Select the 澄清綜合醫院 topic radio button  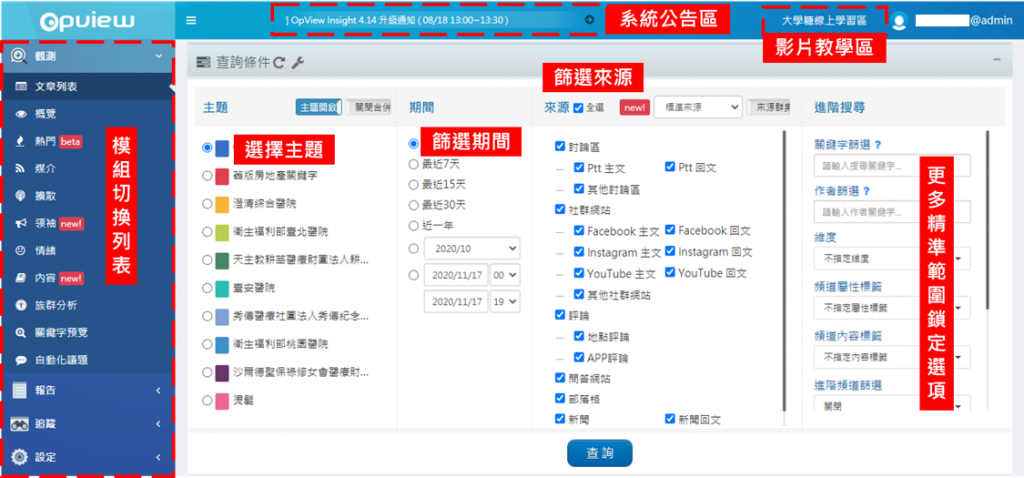(x=207, y=204)
